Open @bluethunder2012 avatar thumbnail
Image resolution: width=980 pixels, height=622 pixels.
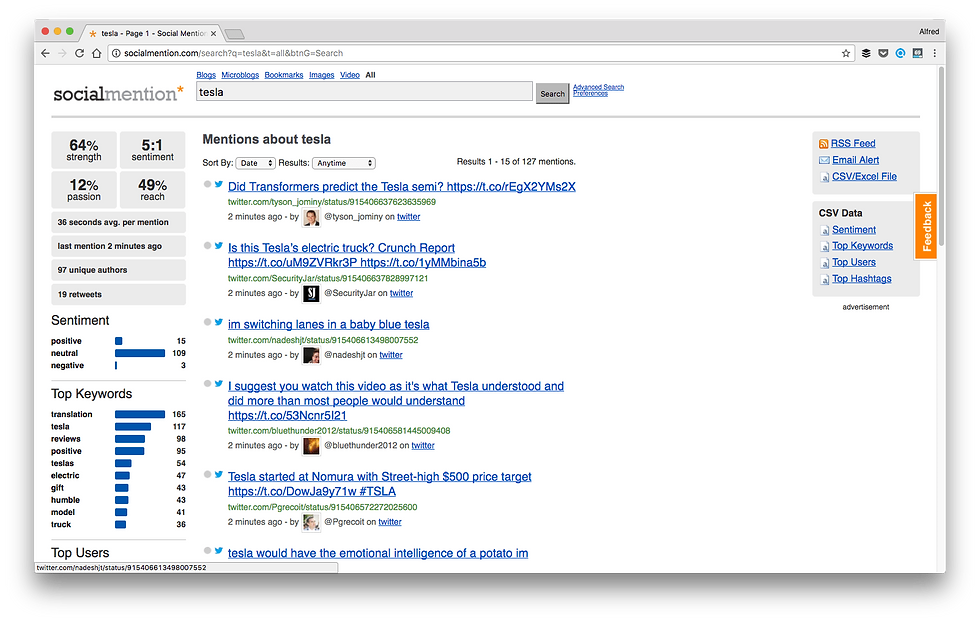311,446
